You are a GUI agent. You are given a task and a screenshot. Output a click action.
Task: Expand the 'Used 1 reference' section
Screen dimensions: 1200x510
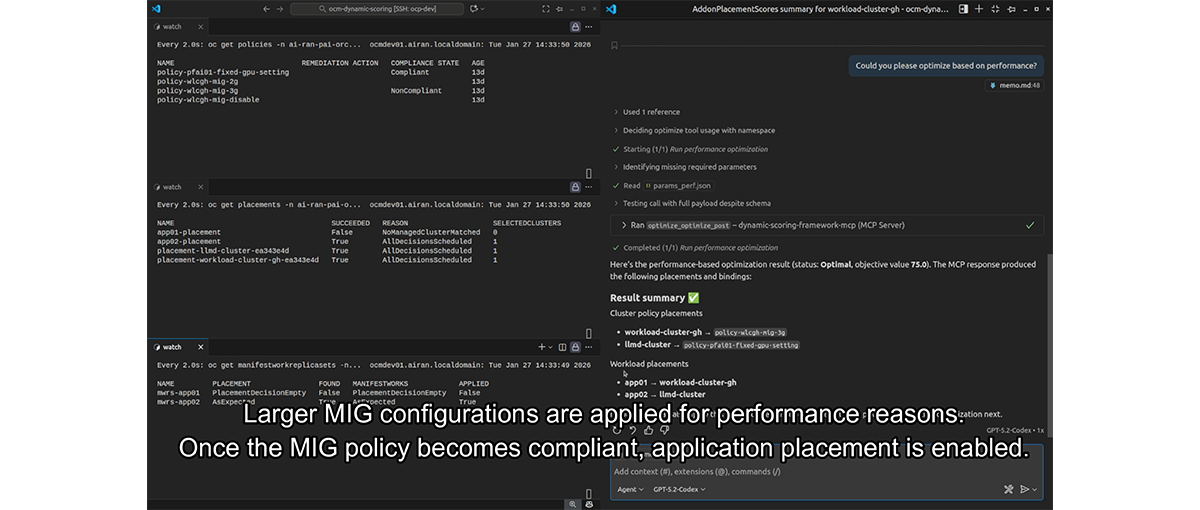click(x=650, y=112)
